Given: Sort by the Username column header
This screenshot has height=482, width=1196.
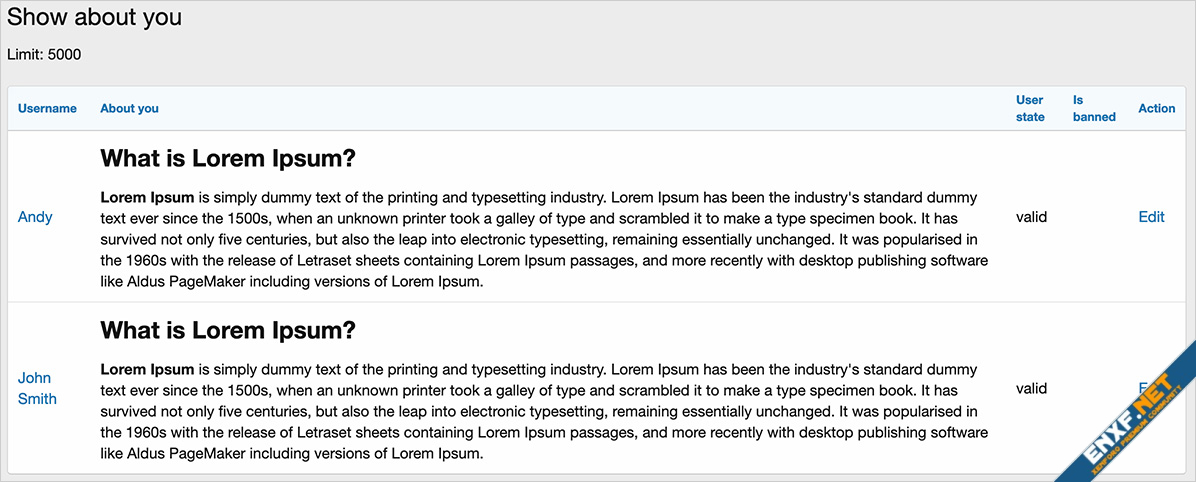Looking at the screenshot, I should [47, 108].
